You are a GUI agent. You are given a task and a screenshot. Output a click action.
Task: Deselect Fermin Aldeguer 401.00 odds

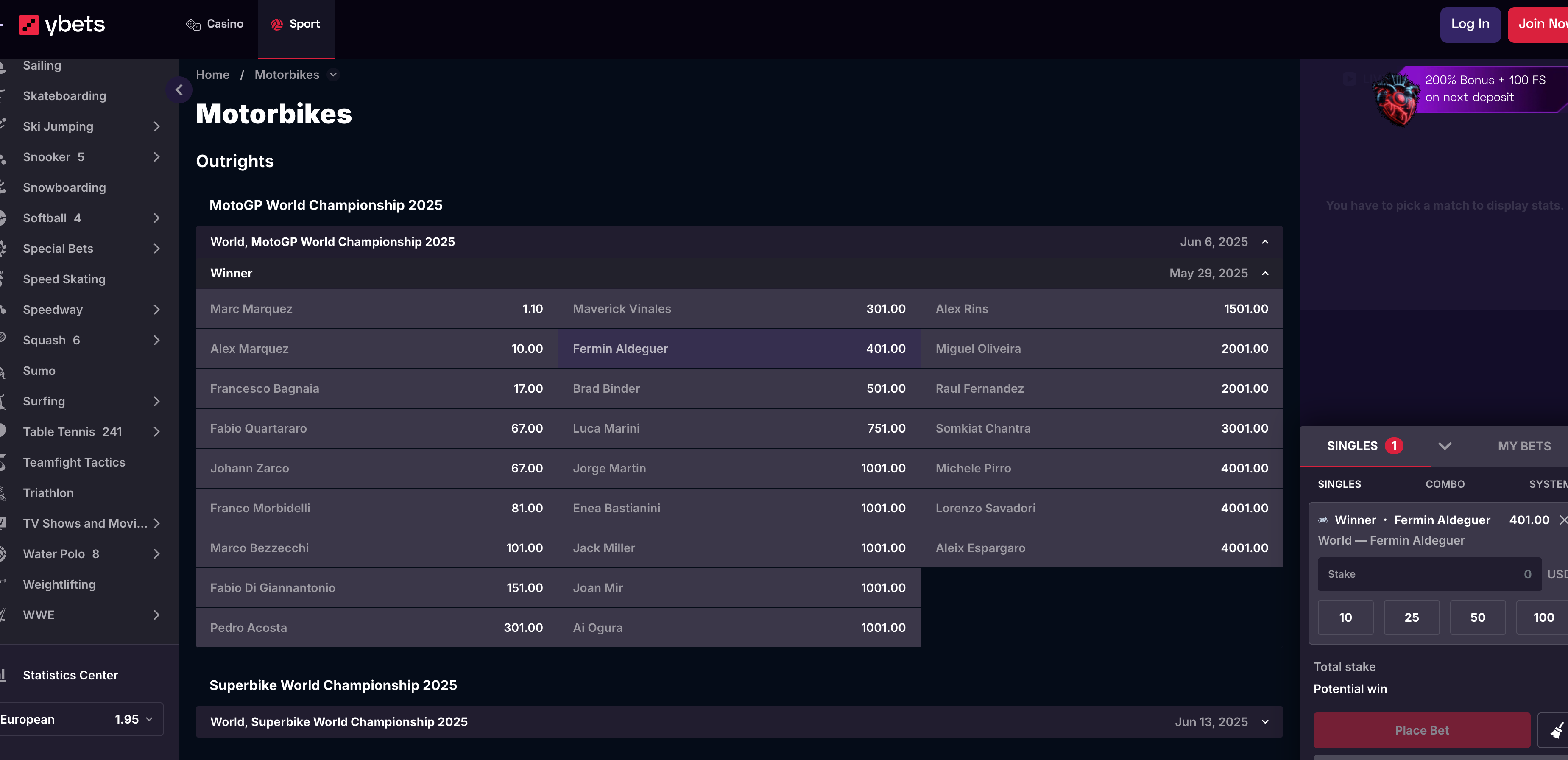739,349
